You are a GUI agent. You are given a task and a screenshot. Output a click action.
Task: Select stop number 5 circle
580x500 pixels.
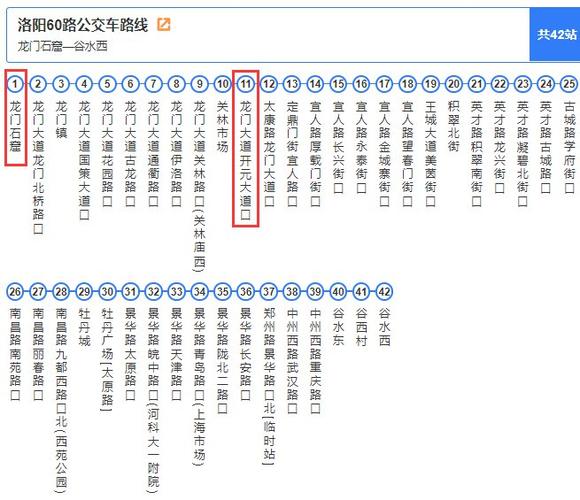point(107,84)
